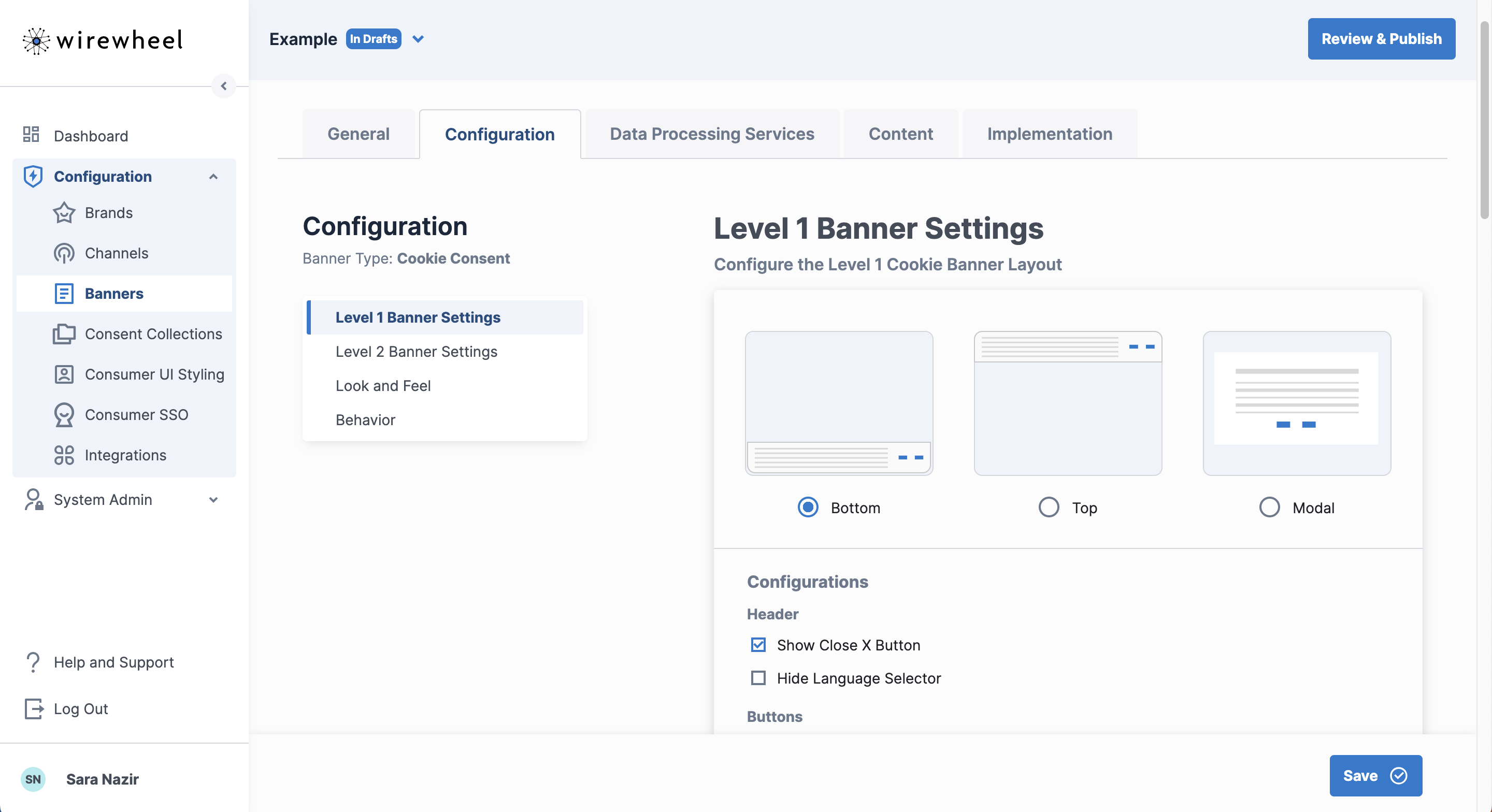
Task: Open the Implementation tab
Action: click(x=1050, y=134)
